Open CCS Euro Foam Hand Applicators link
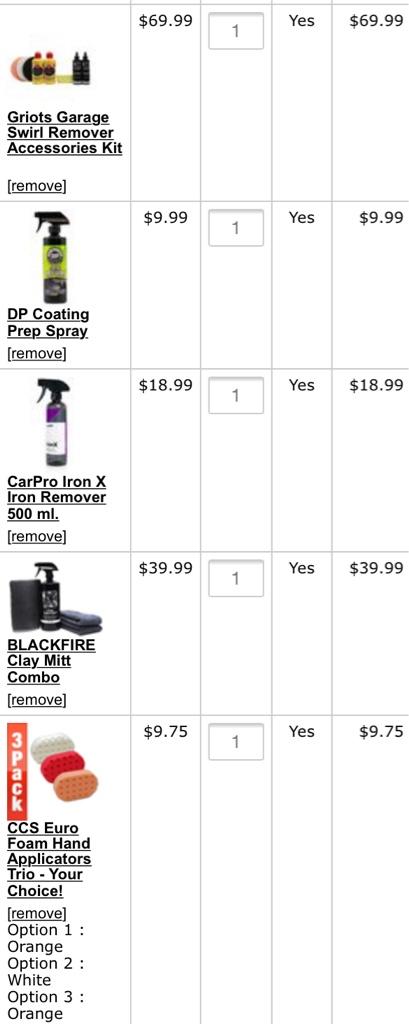Viewport: 409px width, 1024px height. [49, 859]
